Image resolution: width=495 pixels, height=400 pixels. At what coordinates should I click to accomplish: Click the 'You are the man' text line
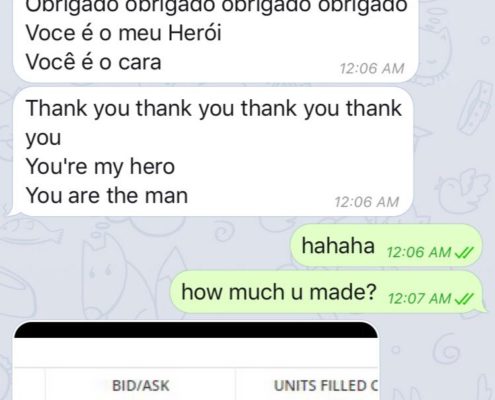[x=107, y=195]
